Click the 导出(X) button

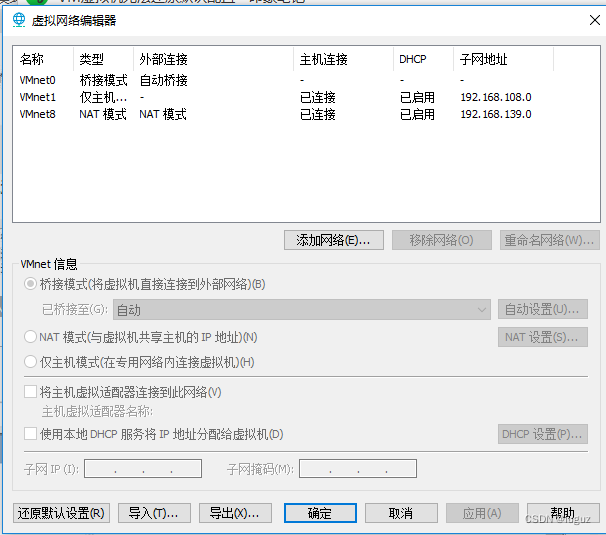click(235, 513)
